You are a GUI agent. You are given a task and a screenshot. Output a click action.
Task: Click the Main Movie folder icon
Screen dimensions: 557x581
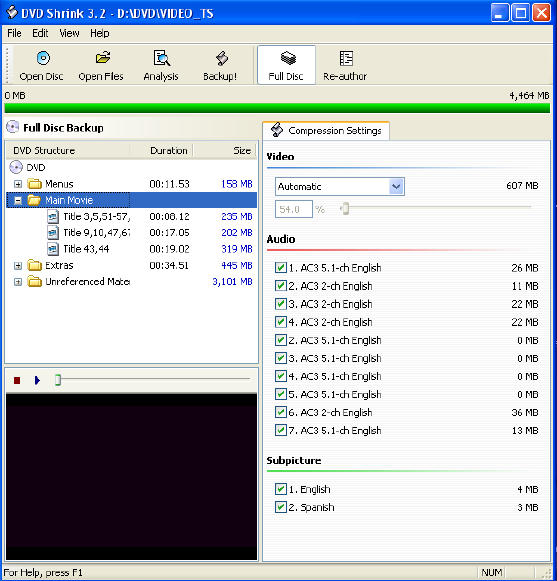(34, 200)
